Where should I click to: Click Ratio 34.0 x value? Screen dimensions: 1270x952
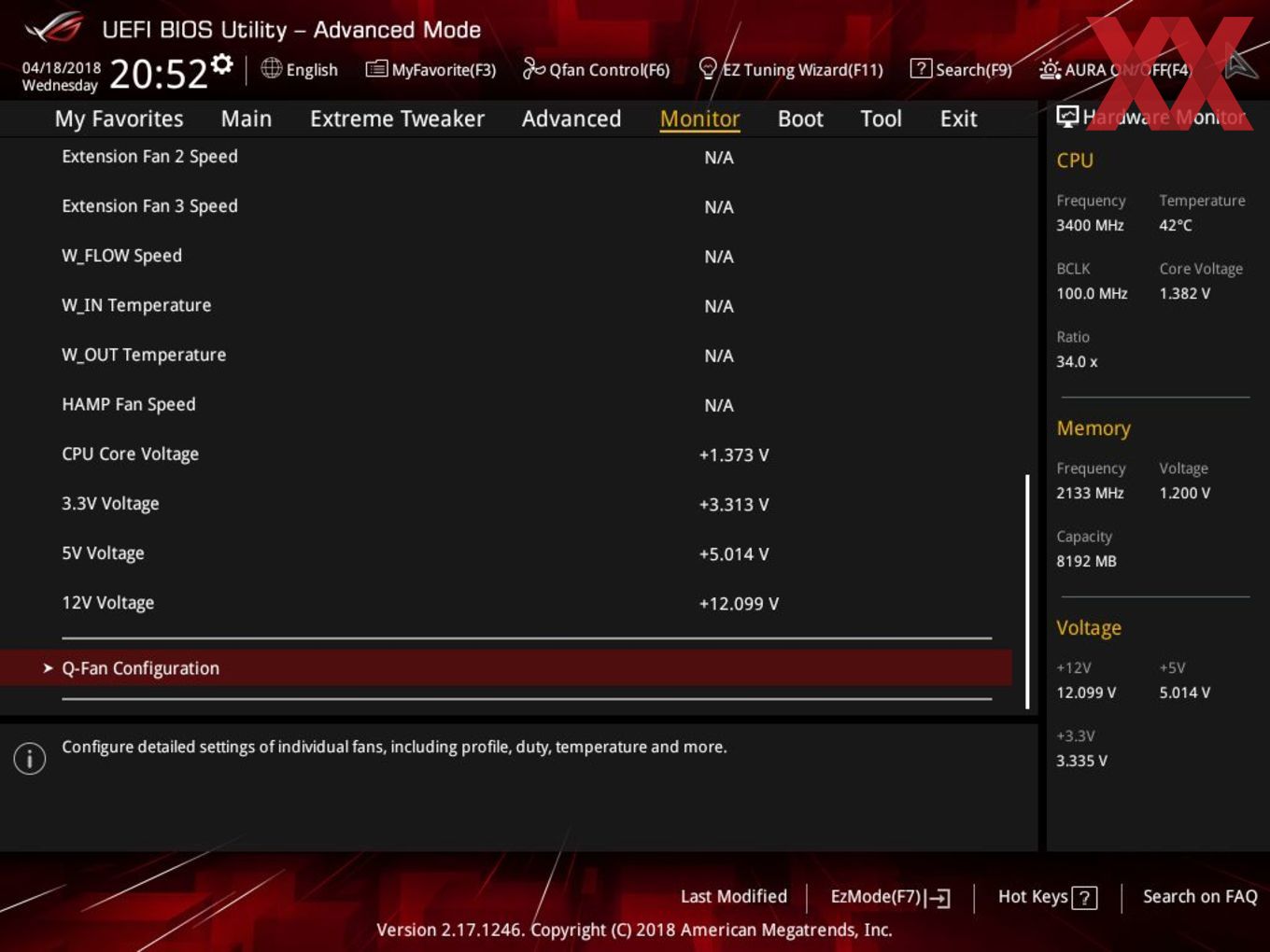[x=1077, y=361]
